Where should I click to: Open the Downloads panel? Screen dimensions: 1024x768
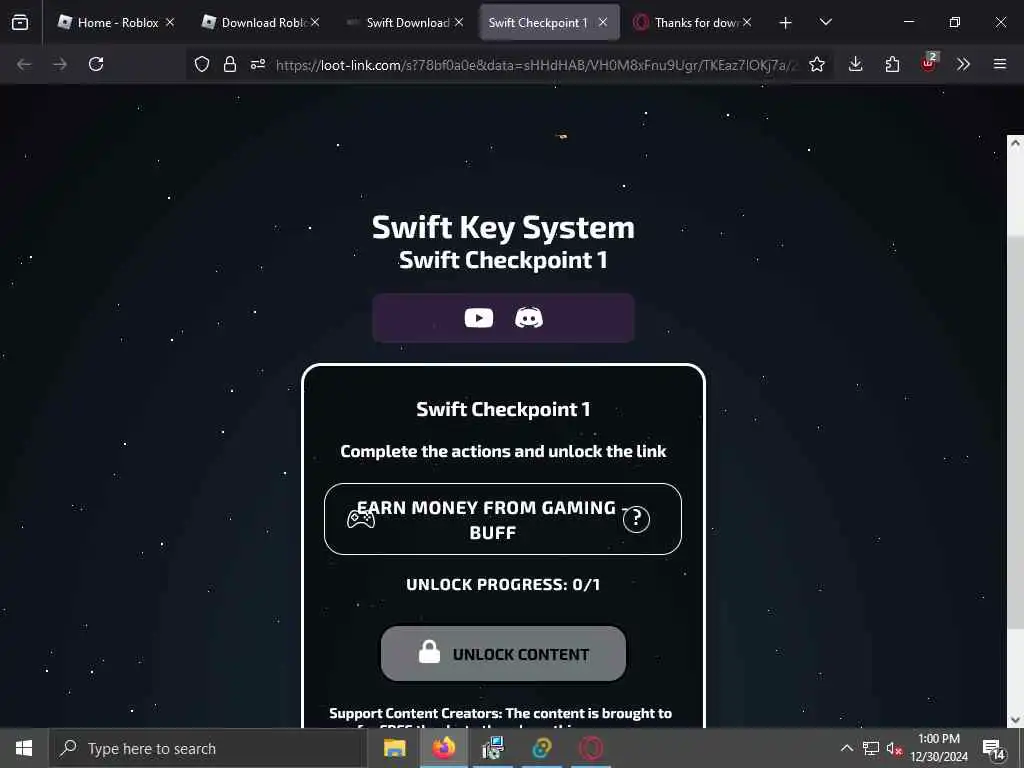[x=856, y=64]
